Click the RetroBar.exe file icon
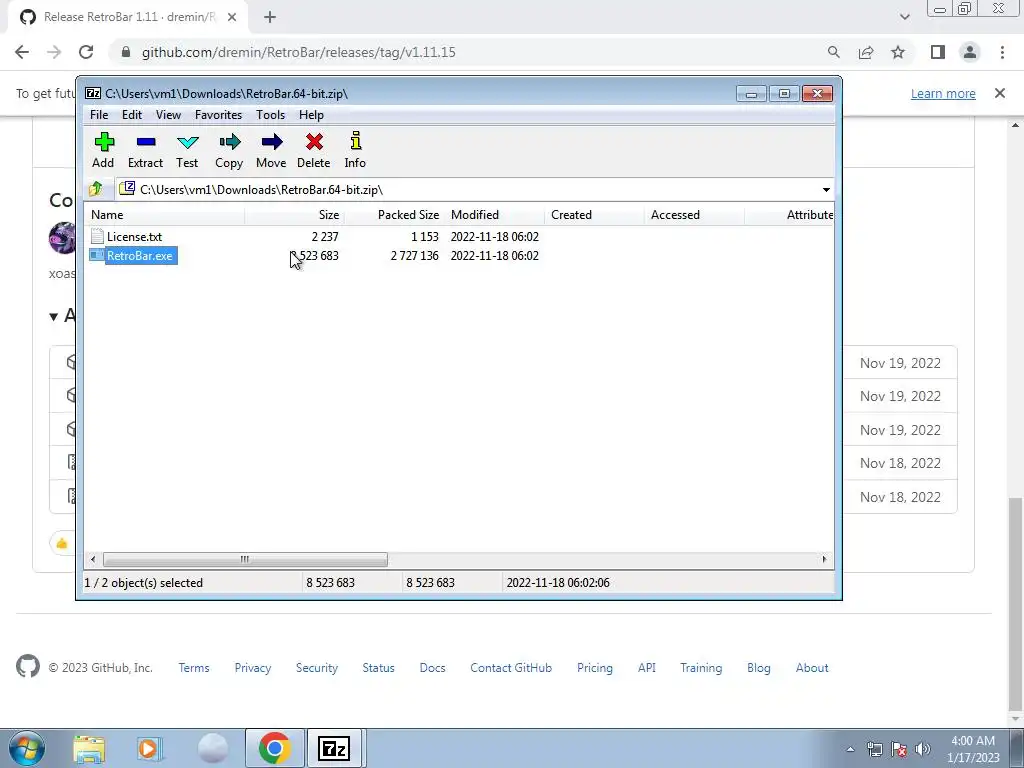Image resolution: width=1024 pixels, height=768 pixels. pyautogui.click(x=97, y=255)
